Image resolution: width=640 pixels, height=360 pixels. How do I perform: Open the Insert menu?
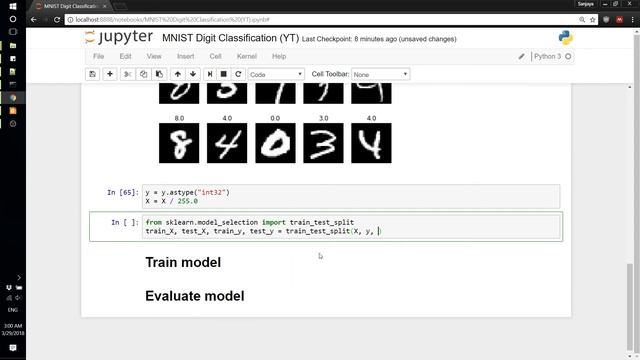click(x=185, y=56)
